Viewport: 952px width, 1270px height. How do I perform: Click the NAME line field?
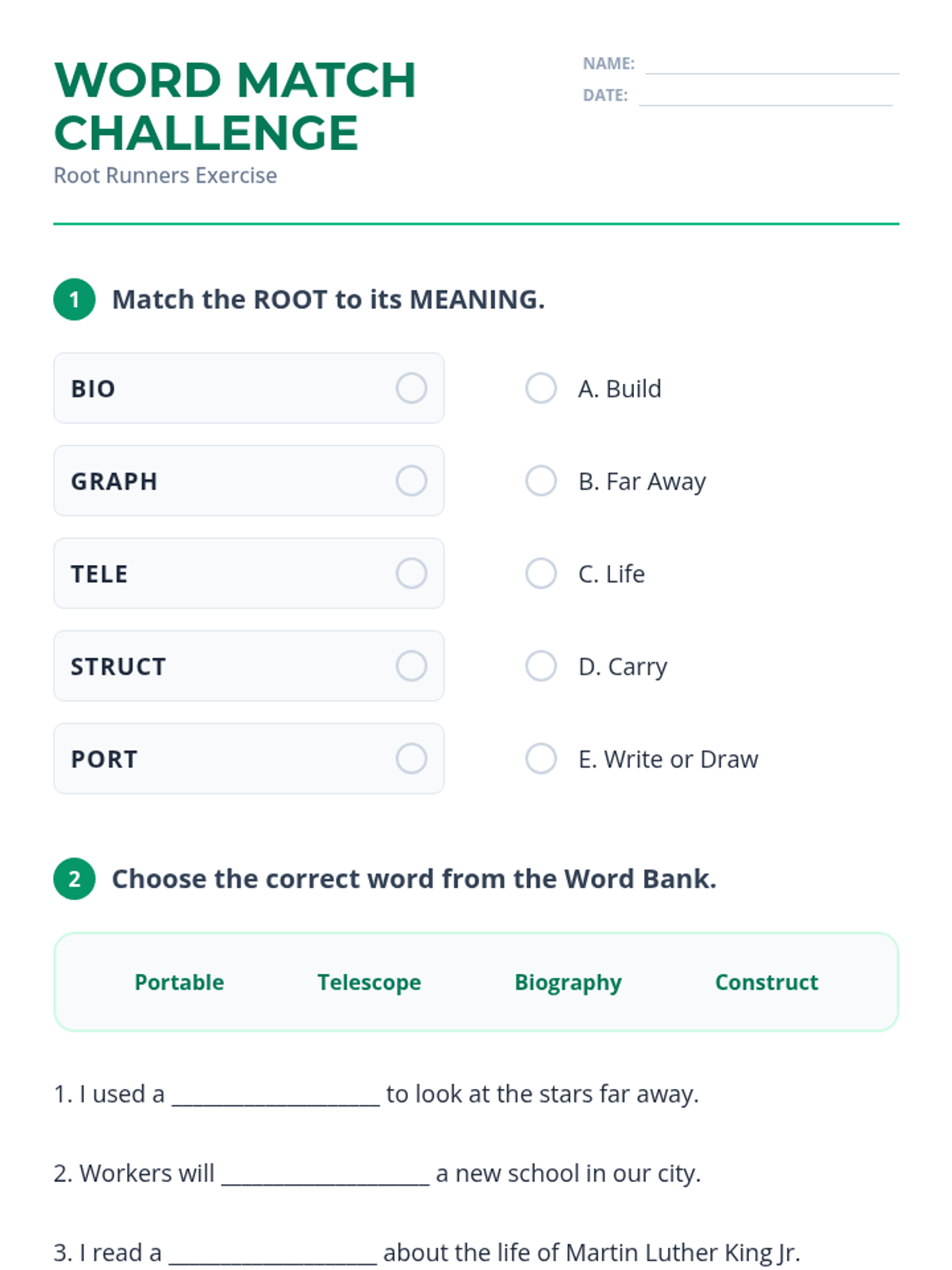tap(771, 65)
